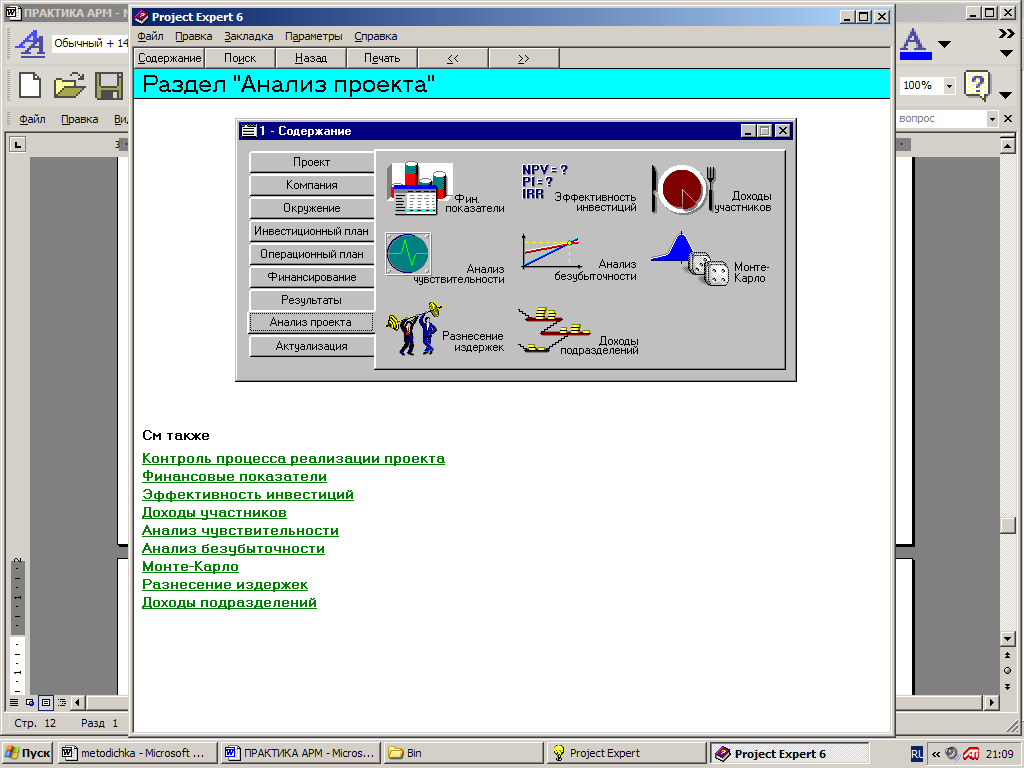Follow the Разнесение издержек link
The height and width of the screenshot is (768, 1024).
225,584
